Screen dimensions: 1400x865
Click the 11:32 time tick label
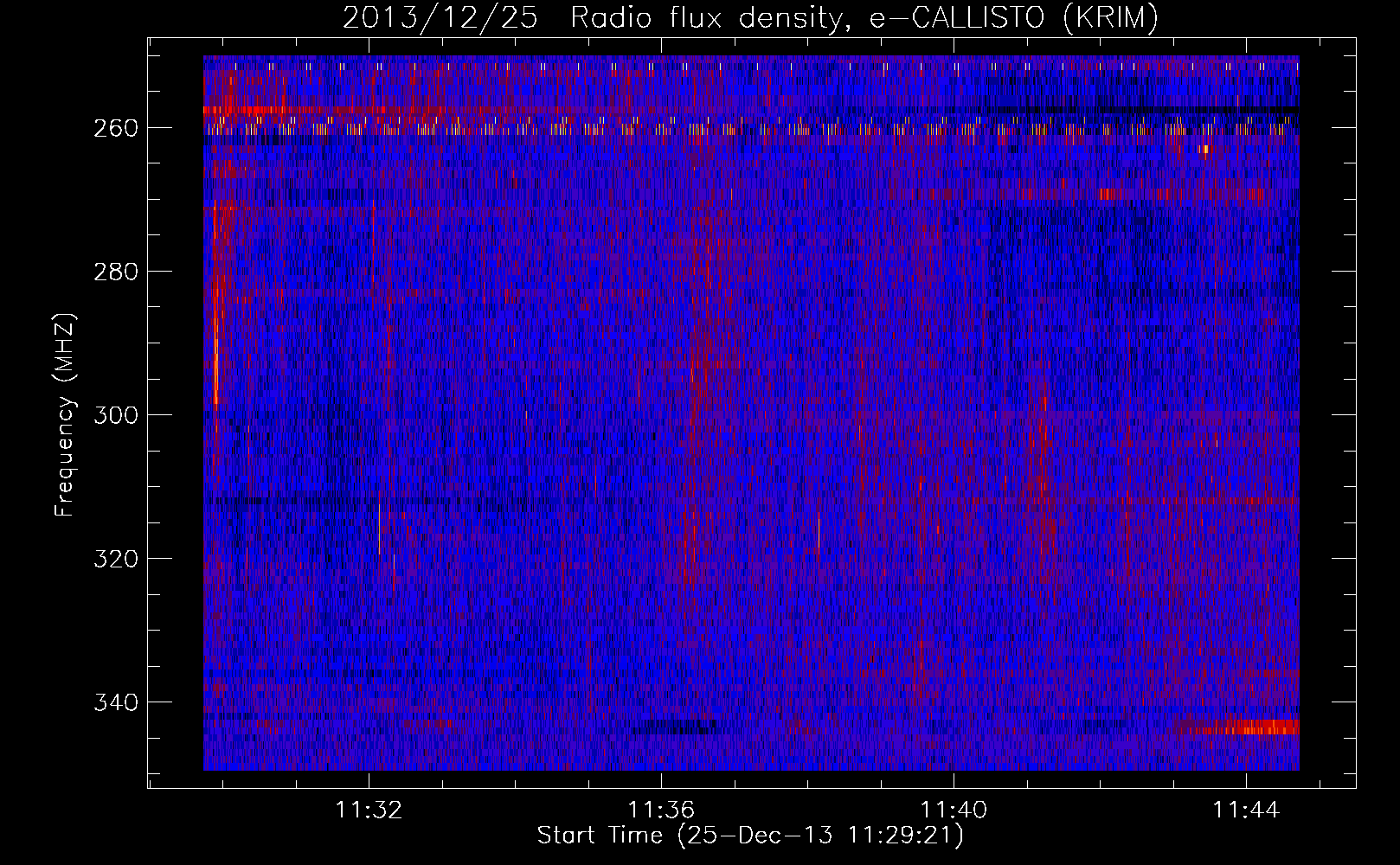[369, 811]
